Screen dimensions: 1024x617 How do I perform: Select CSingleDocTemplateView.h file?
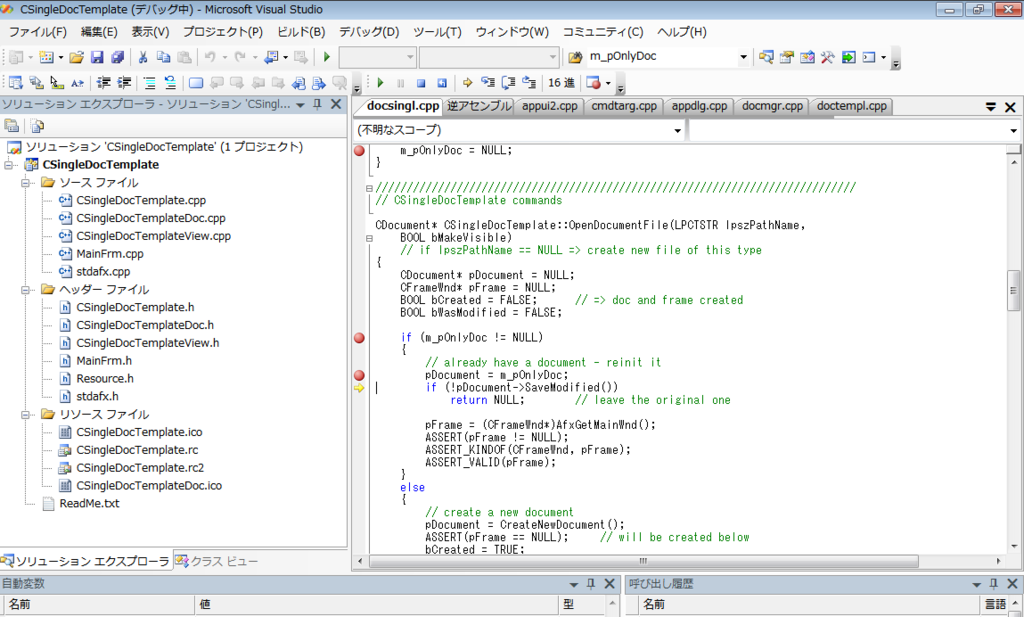click(x=148, y=343)
